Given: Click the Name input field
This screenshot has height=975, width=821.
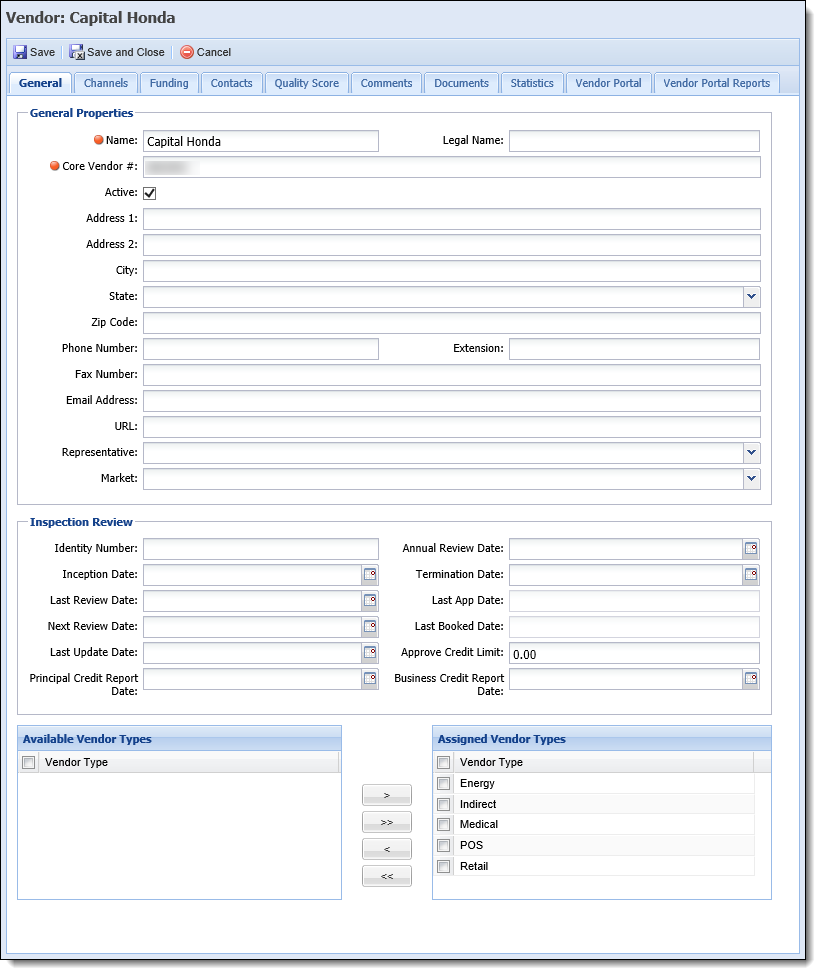Looking at the screenshot, I should tap(261, 141).
